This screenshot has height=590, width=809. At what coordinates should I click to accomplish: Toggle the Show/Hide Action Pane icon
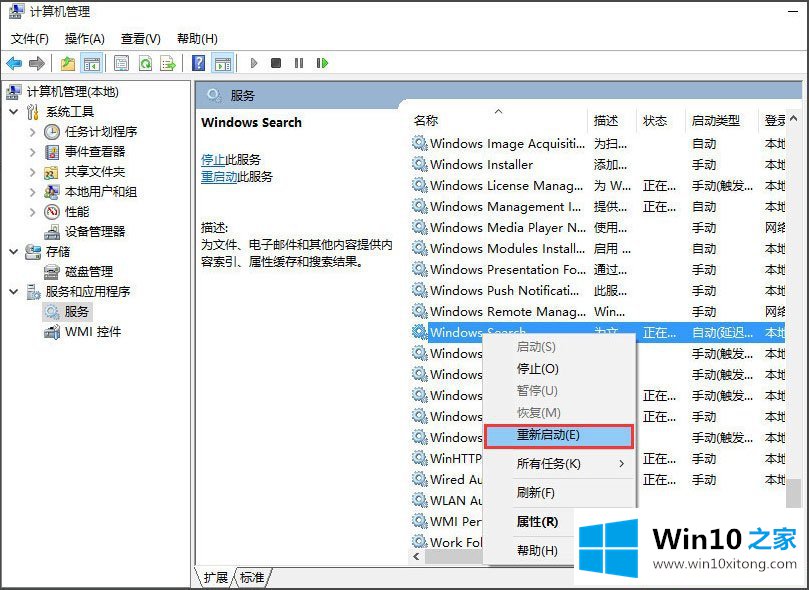pos(223,63)
